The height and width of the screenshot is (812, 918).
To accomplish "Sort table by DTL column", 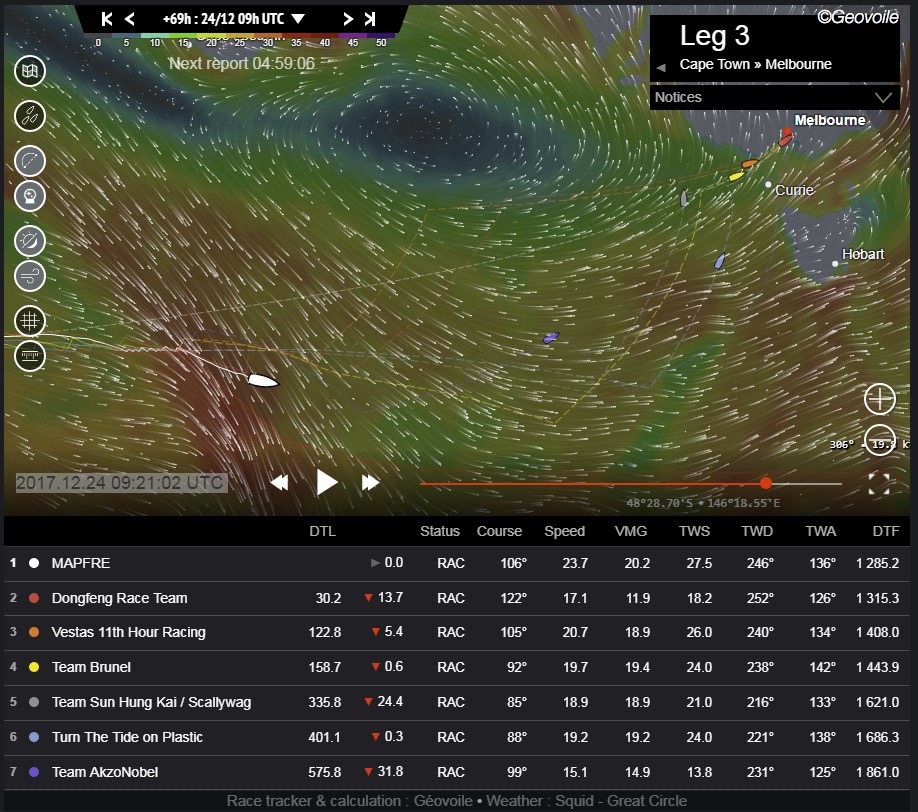I will [x=323, y=531].
